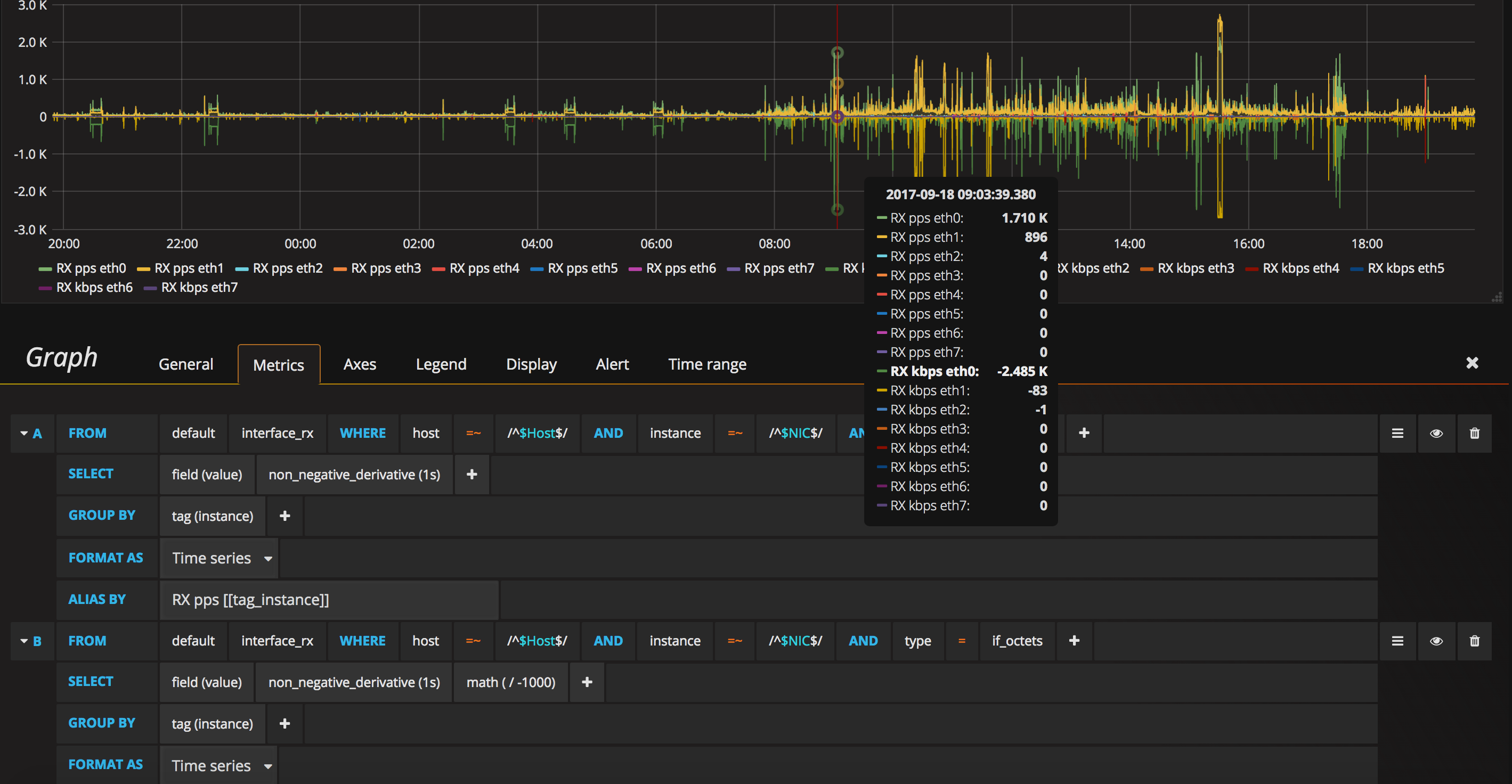This screenshot has width=1512, height=784.
Task: Open query A hamburger options menu
Action: click(1397, 433)
